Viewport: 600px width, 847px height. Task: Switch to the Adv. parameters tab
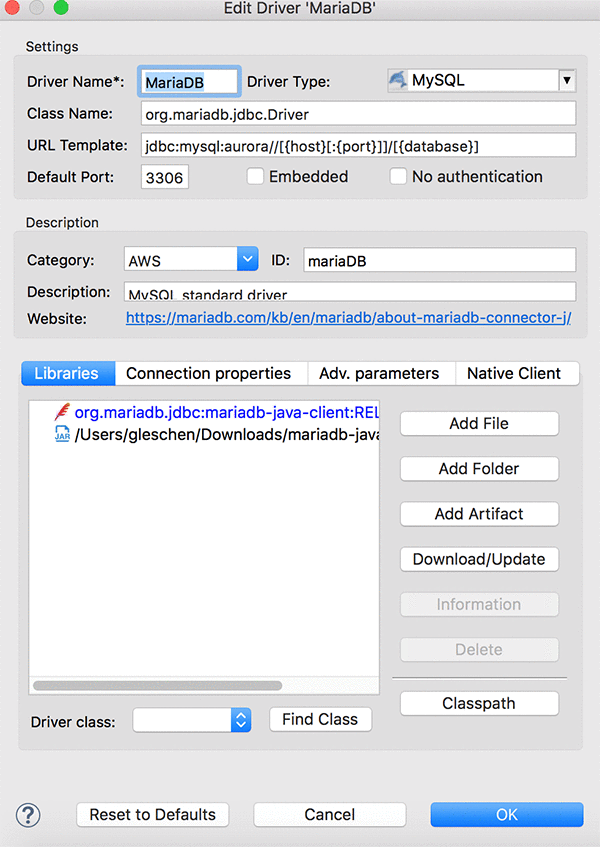tap(381, 373)
